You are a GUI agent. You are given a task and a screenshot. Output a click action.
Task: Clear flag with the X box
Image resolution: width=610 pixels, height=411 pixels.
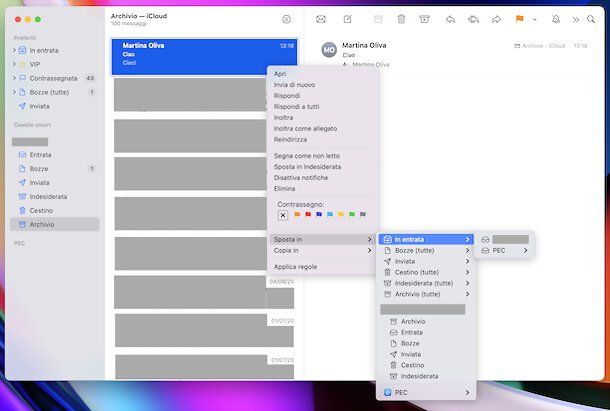click(283, 215)
